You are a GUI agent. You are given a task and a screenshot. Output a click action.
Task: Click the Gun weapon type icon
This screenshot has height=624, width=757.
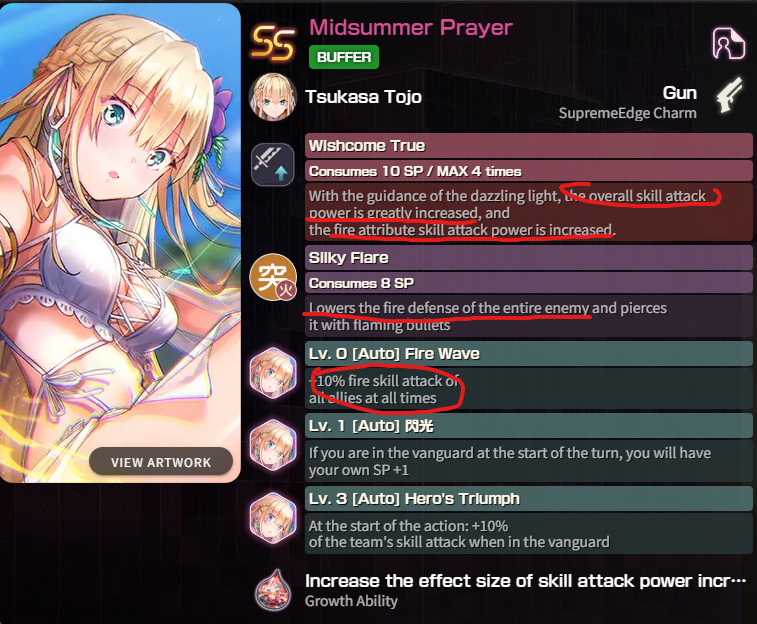[x=731, y=95]
